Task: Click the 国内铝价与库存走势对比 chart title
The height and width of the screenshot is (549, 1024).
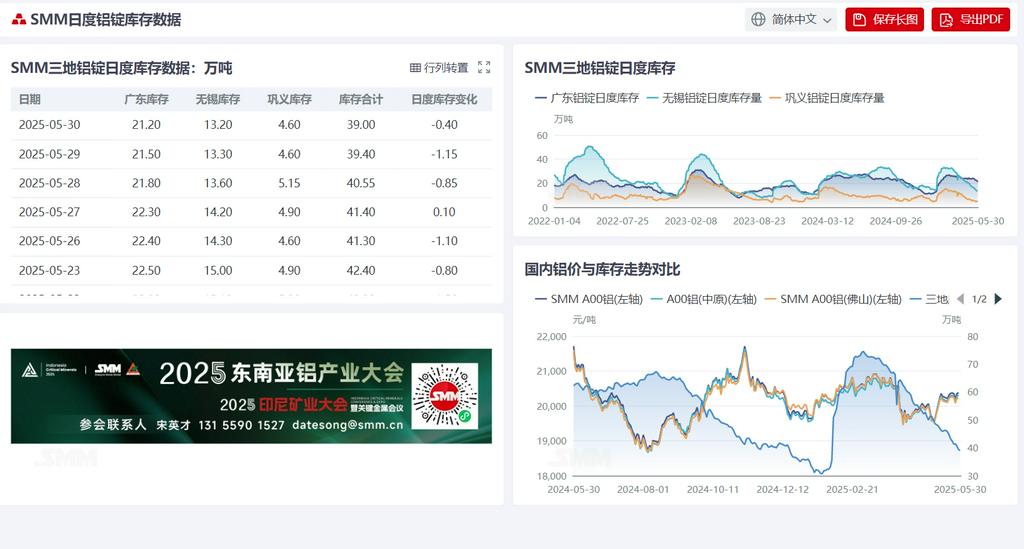Action: click(602, 270)
